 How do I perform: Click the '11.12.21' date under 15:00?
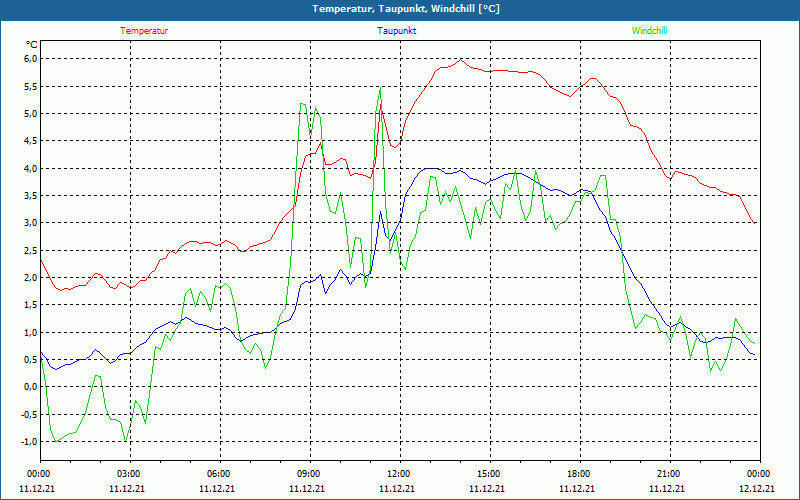coord(487,488)
